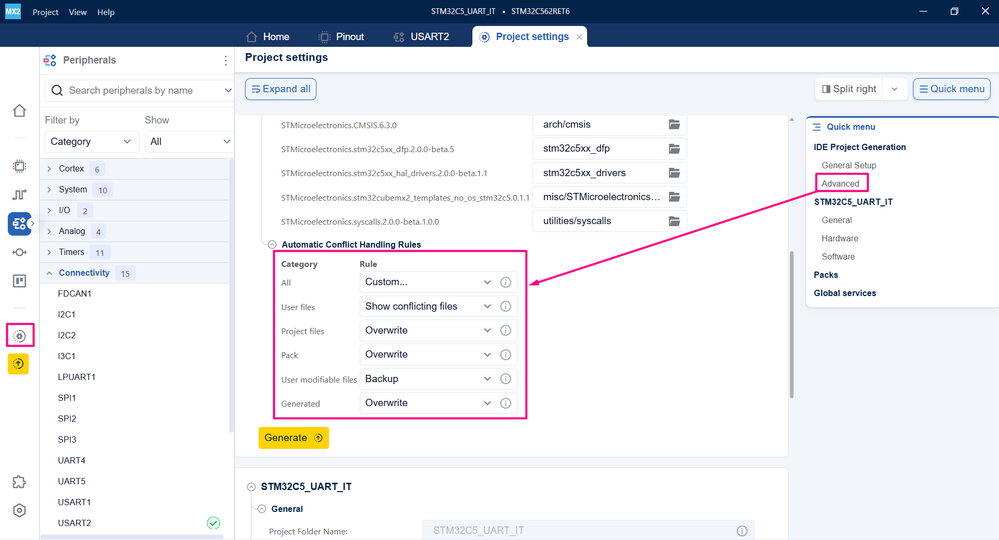Viewport: 999px width, 540px height.
Task: Open the Pack rule dropdown
Action: point(428,355)
